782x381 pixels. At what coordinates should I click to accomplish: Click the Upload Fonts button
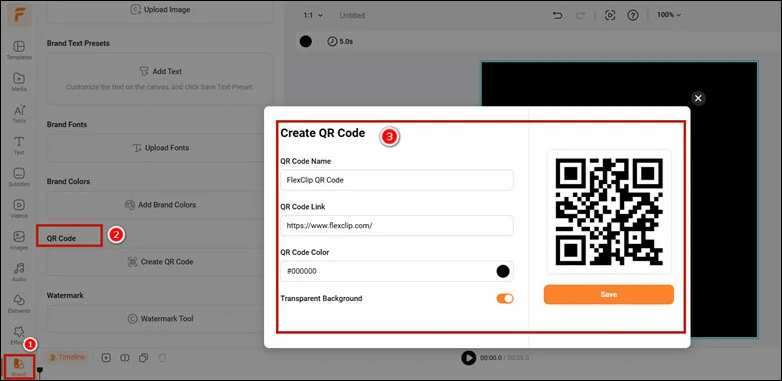pos(160,148)
